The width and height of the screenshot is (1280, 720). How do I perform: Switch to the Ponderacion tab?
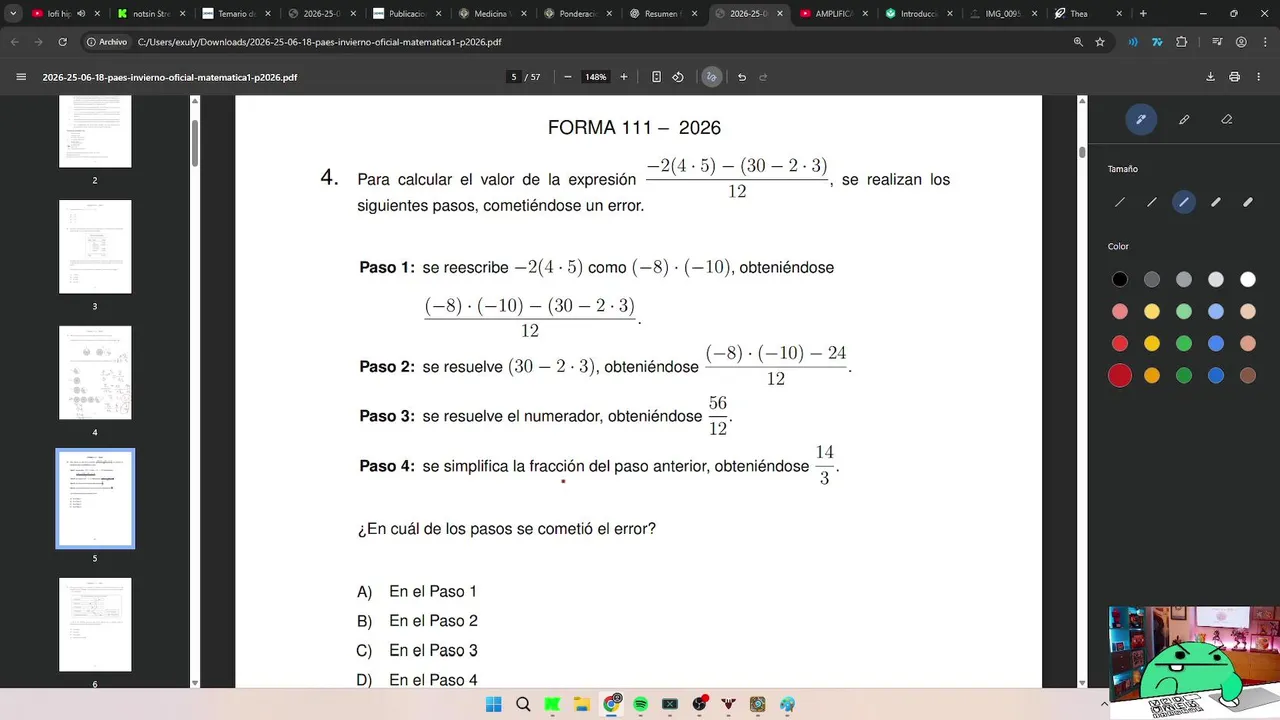pos(577,14)
